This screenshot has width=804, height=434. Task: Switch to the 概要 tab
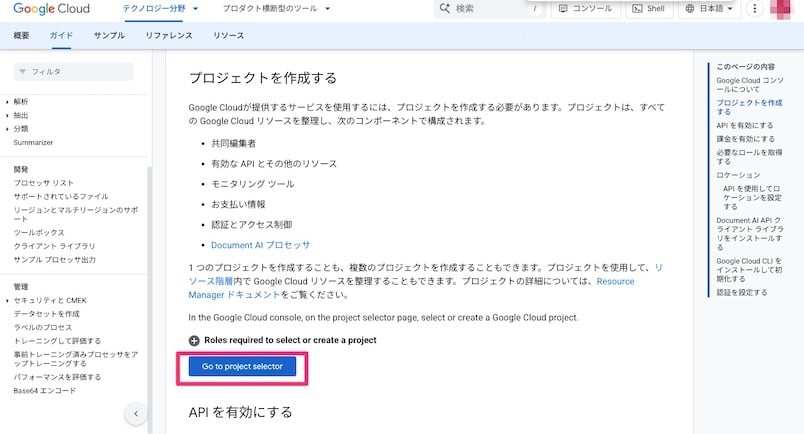tap(22, 35)
